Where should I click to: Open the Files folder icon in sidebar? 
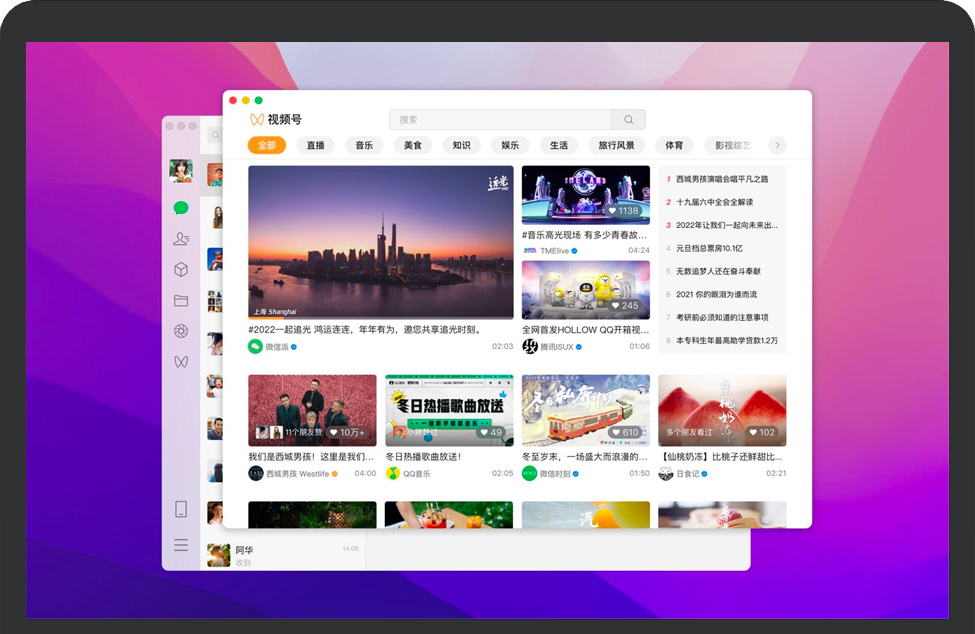pos(181,301)
